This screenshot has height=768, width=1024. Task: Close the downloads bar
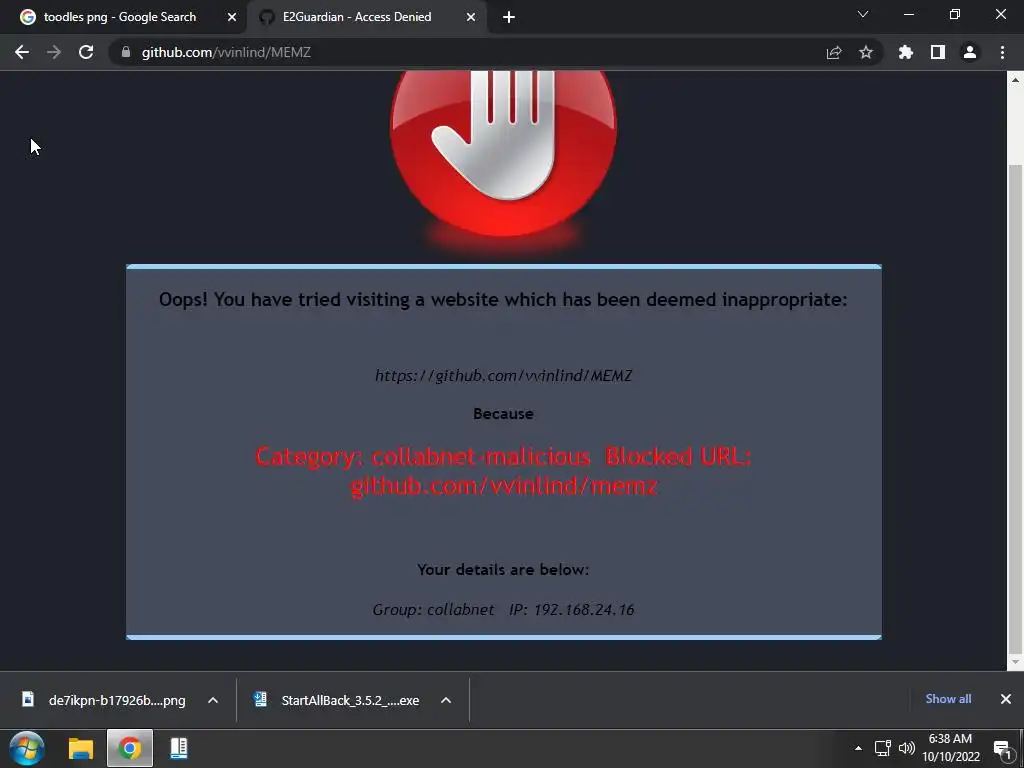(1006, 699)
